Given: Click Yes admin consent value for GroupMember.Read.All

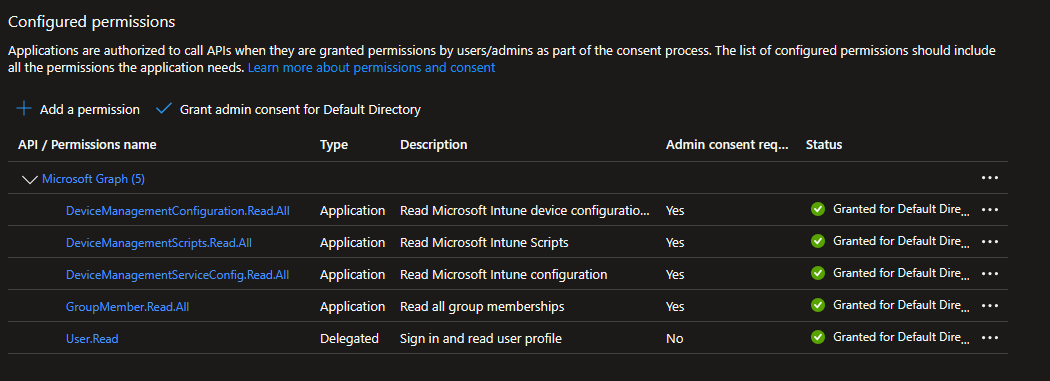Looking at the screenshot, I should 675,307.
